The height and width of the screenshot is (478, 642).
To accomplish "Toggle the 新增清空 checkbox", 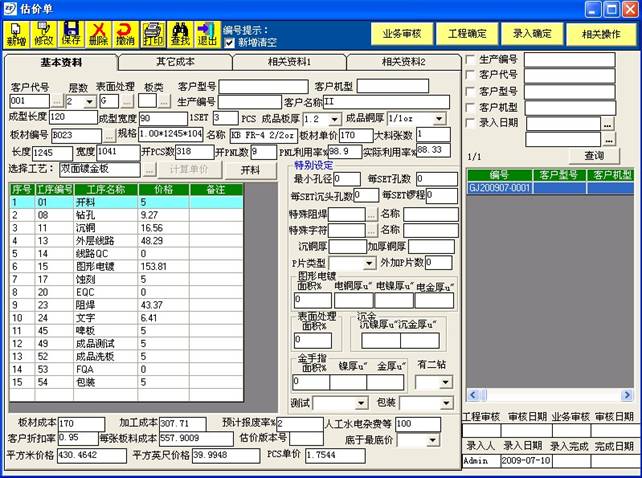I will coord(231,42).
